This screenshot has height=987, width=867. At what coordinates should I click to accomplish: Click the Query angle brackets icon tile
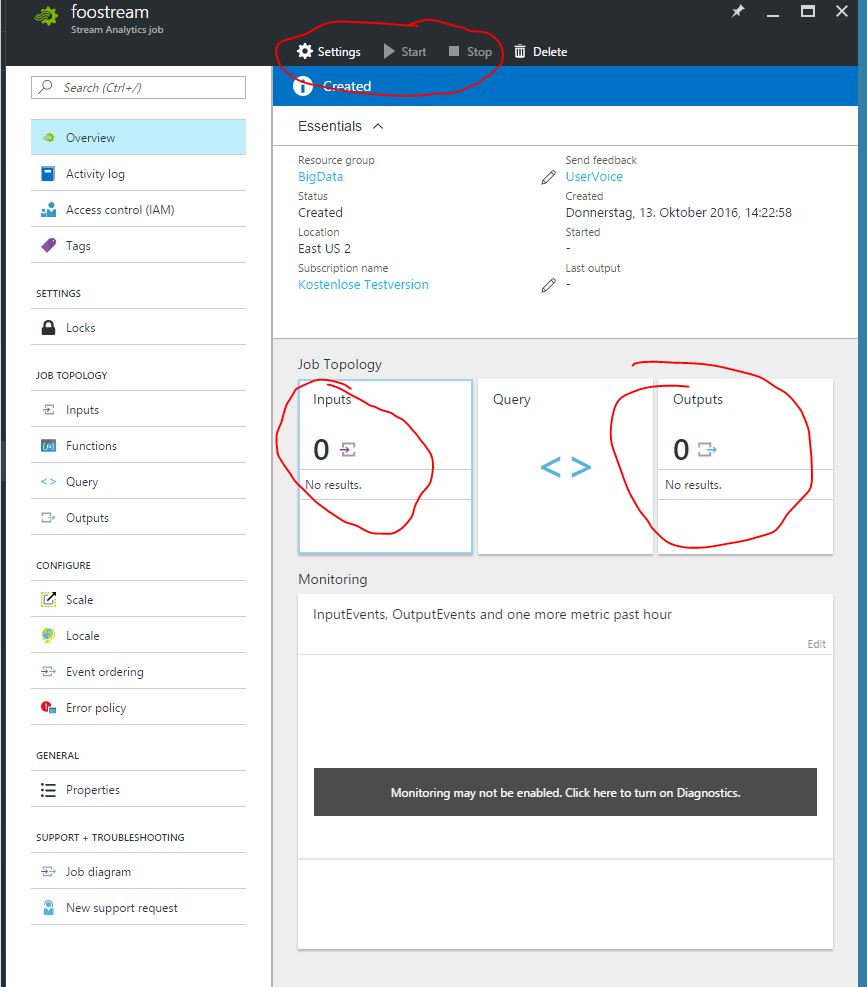click(x=565, y=467)
